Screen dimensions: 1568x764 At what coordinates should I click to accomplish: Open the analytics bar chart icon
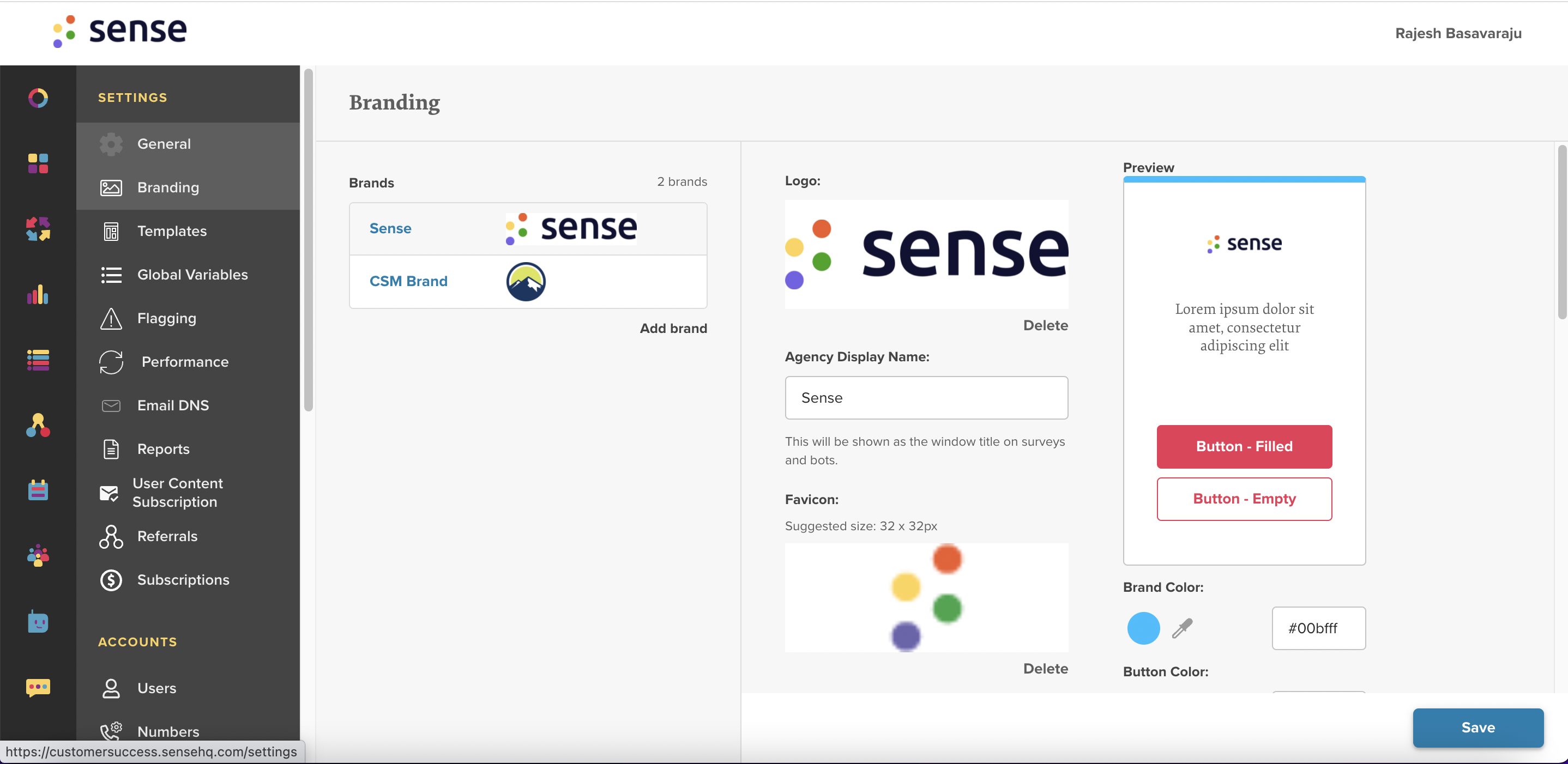click(x=38, y=295)
